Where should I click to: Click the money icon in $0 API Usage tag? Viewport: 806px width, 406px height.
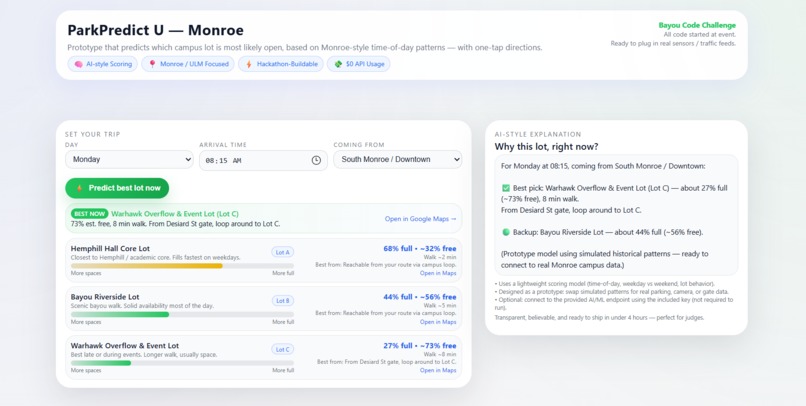338,64
